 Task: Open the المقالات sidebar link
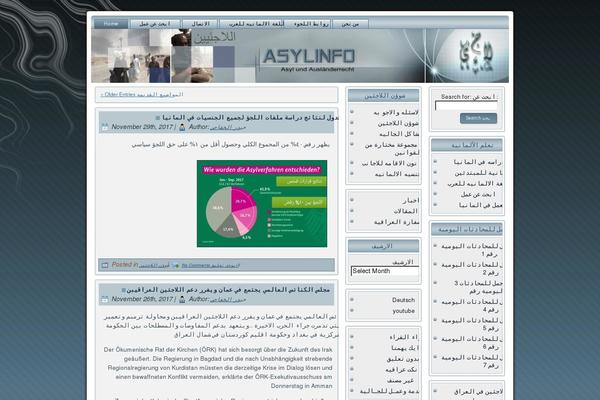pos(406,211)
